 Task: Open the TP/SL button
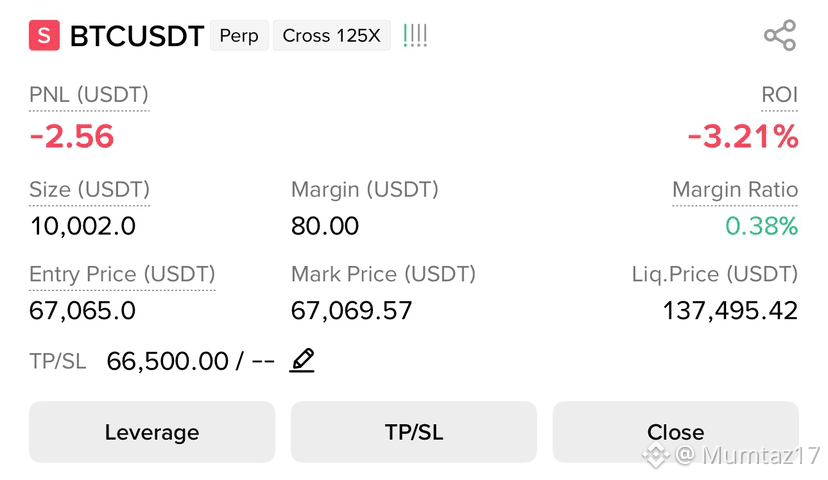[414, 432]
